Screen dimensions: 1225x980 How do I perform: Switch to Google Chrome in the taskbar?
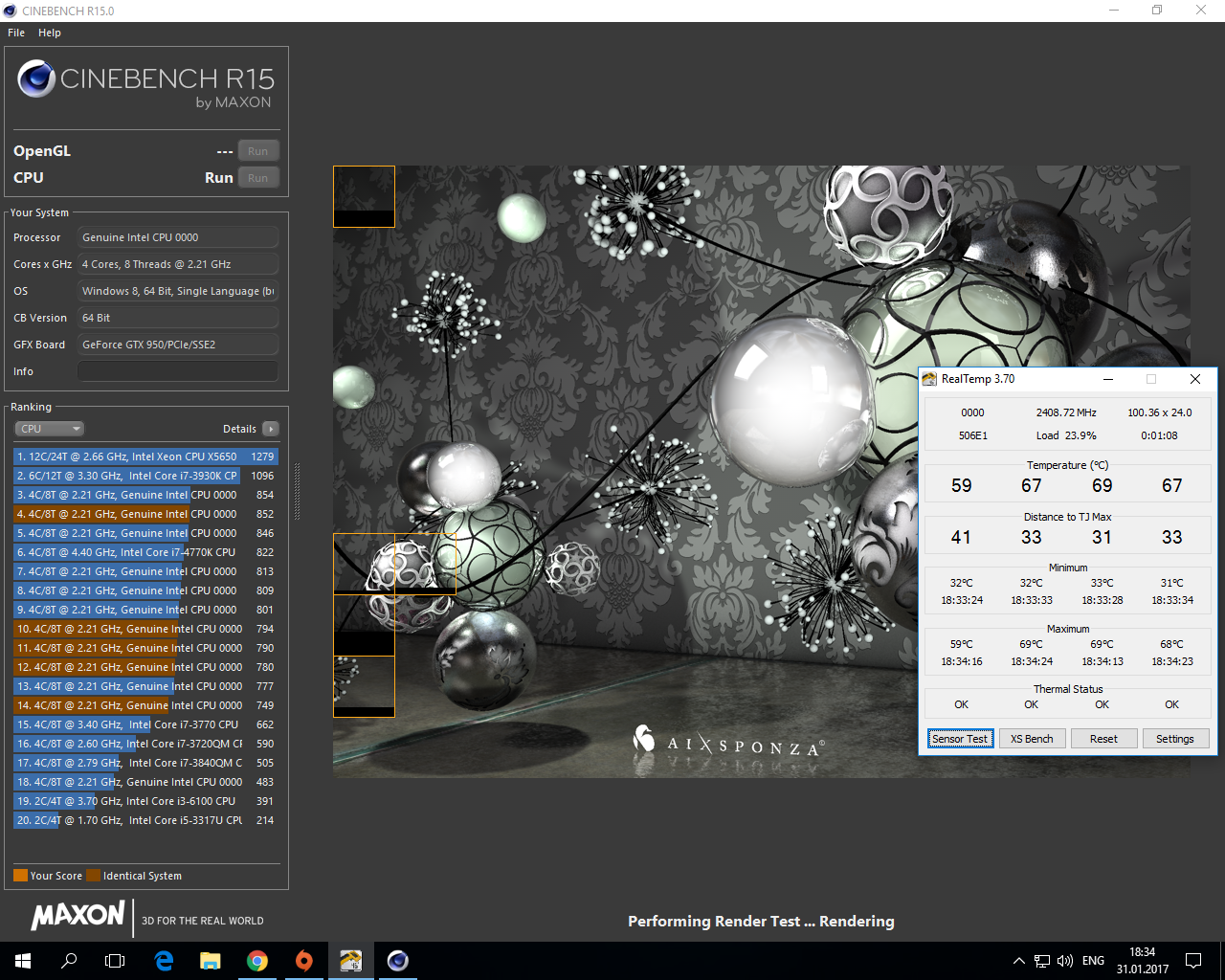tap(256, 961)
